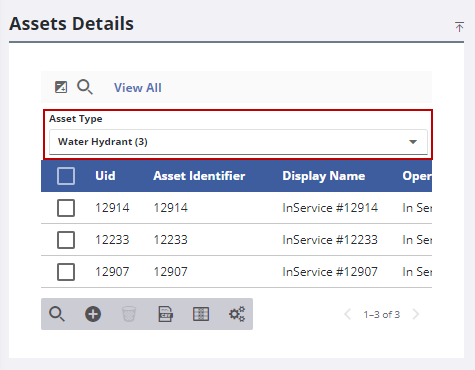Click the delete trash can icon
Viewport: 475px width, 370px height.
(x=129, y=314)
